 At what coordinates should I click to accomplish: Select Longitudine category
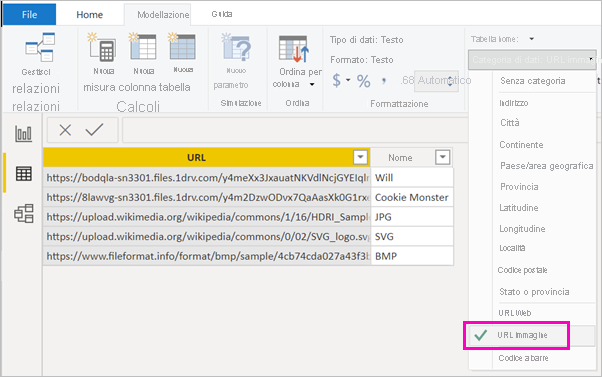click(522, 229)
